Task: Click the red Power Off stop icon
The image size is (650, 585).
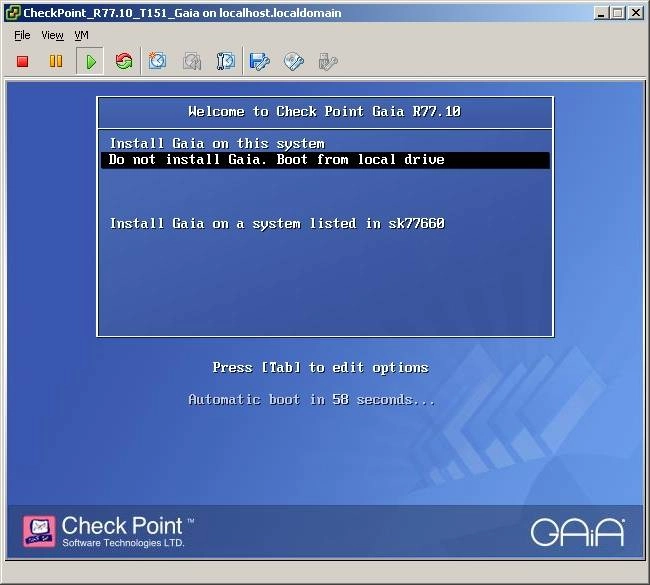Action: (22, 62)
